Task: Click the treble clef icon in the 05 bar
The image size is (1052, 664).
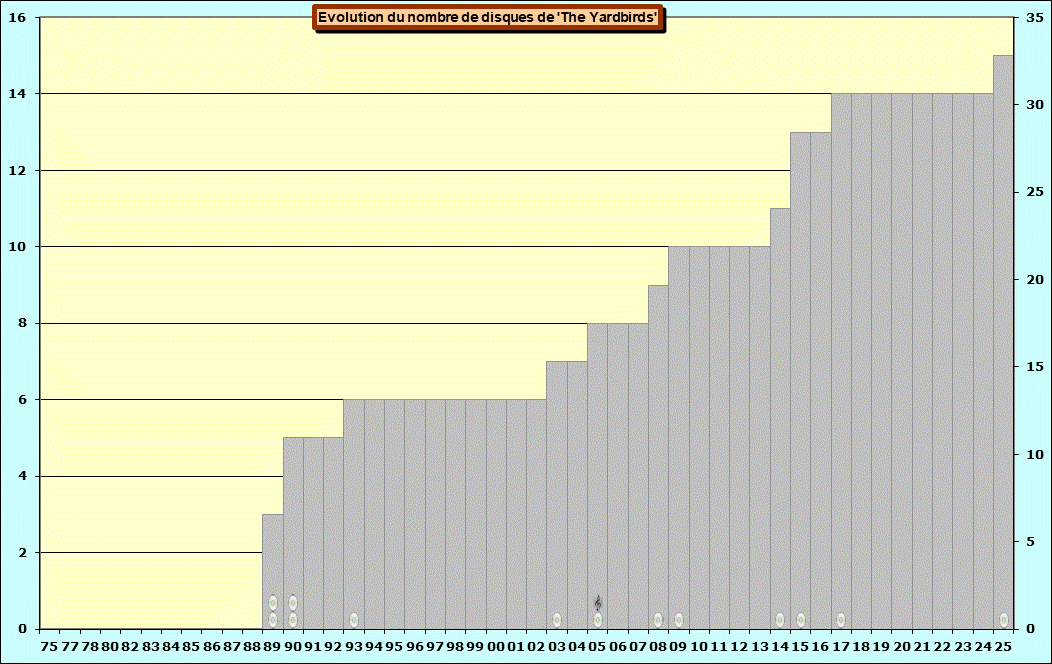Action: 598,602
